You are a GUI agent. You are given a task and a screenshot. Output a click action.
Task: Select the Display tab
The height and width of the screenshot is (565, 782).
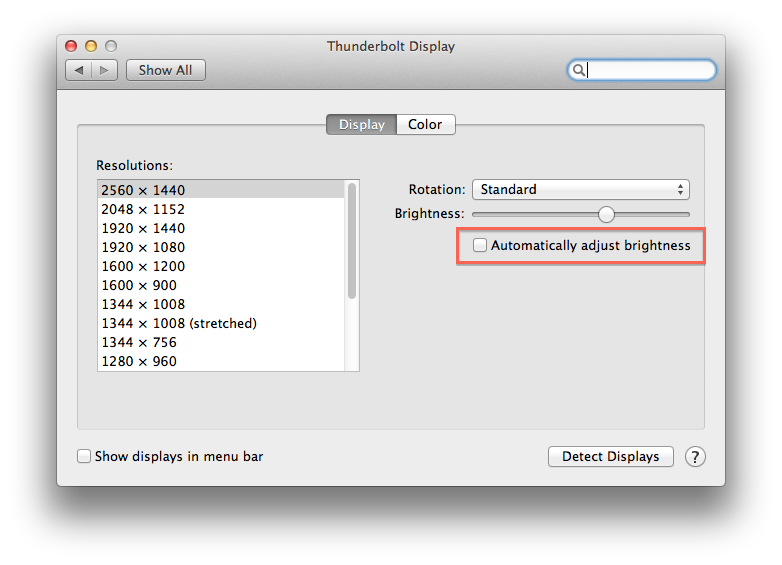pyautogui.click(x=362, y=124)
